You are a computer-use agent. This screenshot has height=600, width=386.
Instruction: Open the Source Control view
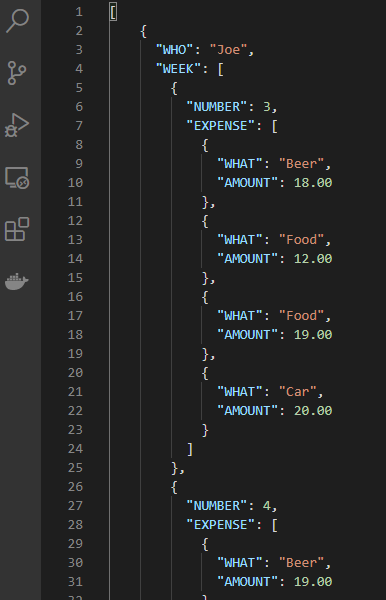tap(16, 73)
